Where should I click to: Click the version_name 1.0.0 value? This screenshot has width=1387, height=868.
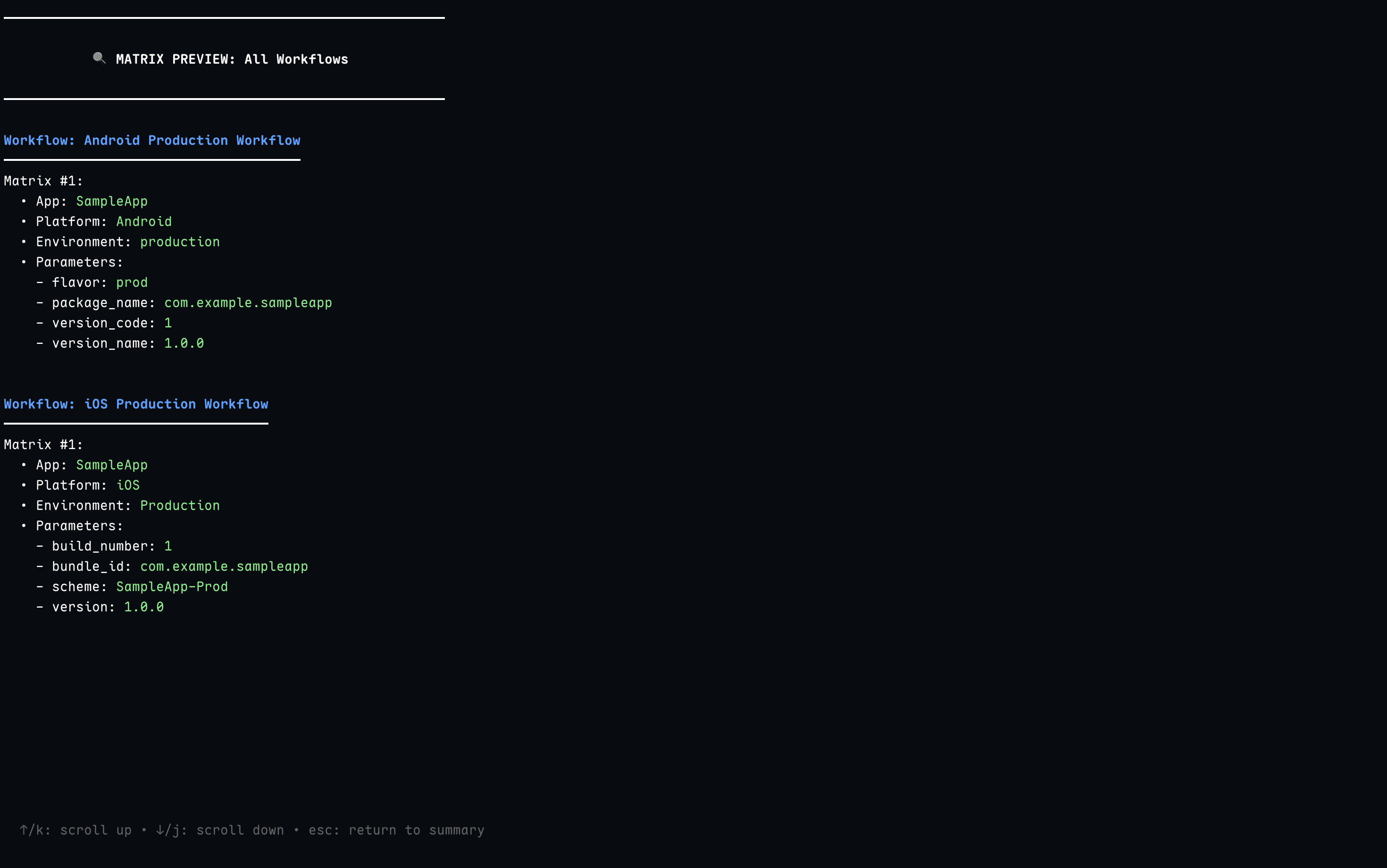tap(184, 343)
